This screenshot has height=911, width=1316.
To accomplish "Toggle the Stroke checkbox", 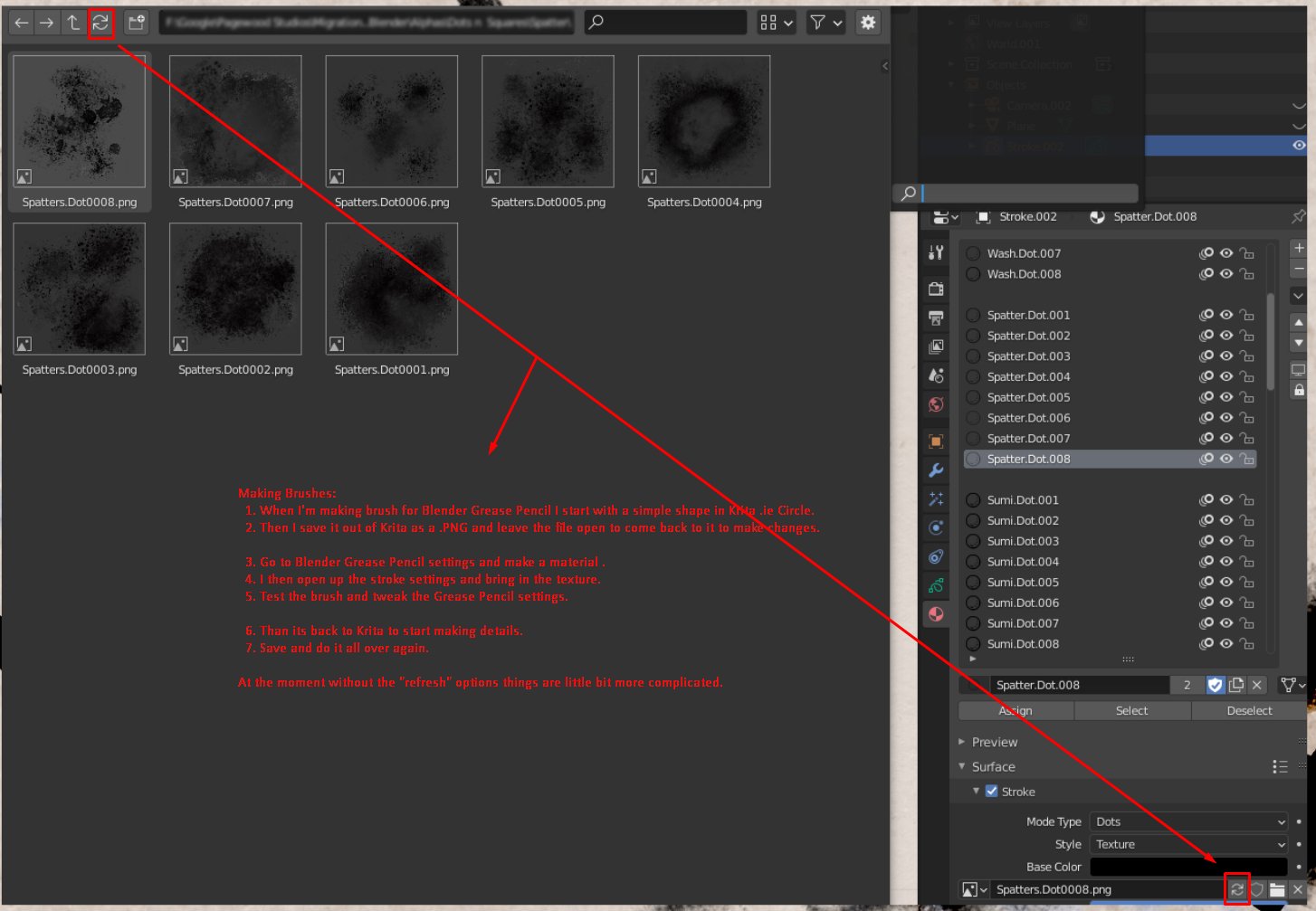I will coord(991,791).
